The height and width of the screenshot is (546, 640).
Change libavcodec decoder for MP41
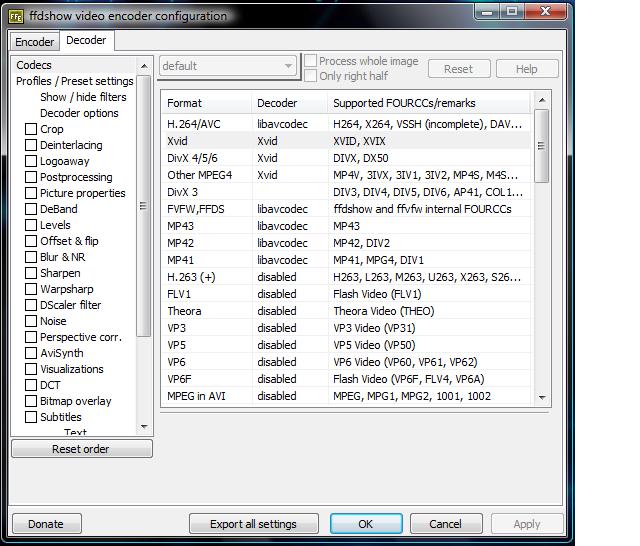(x=290, y=260)
